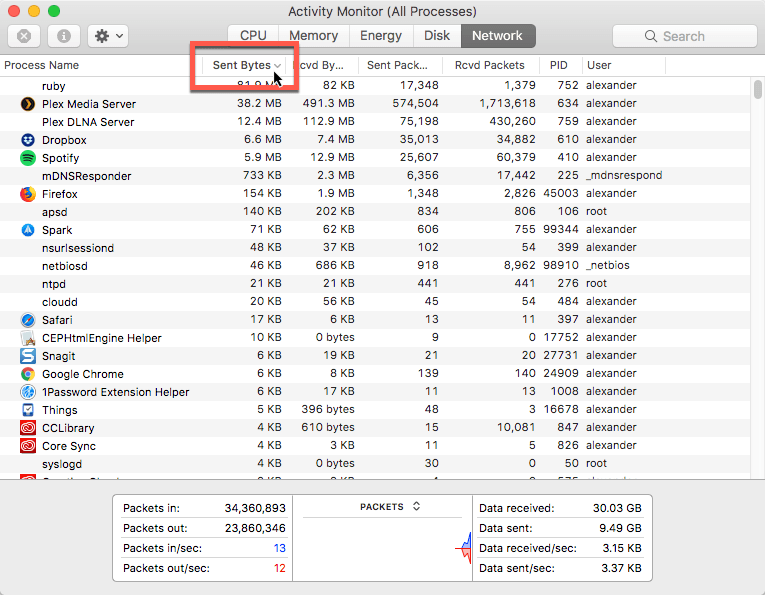Screen dimensions: 765x595
Task: Open the gear actions dropdown menu
Action: (x=107, y=36)
